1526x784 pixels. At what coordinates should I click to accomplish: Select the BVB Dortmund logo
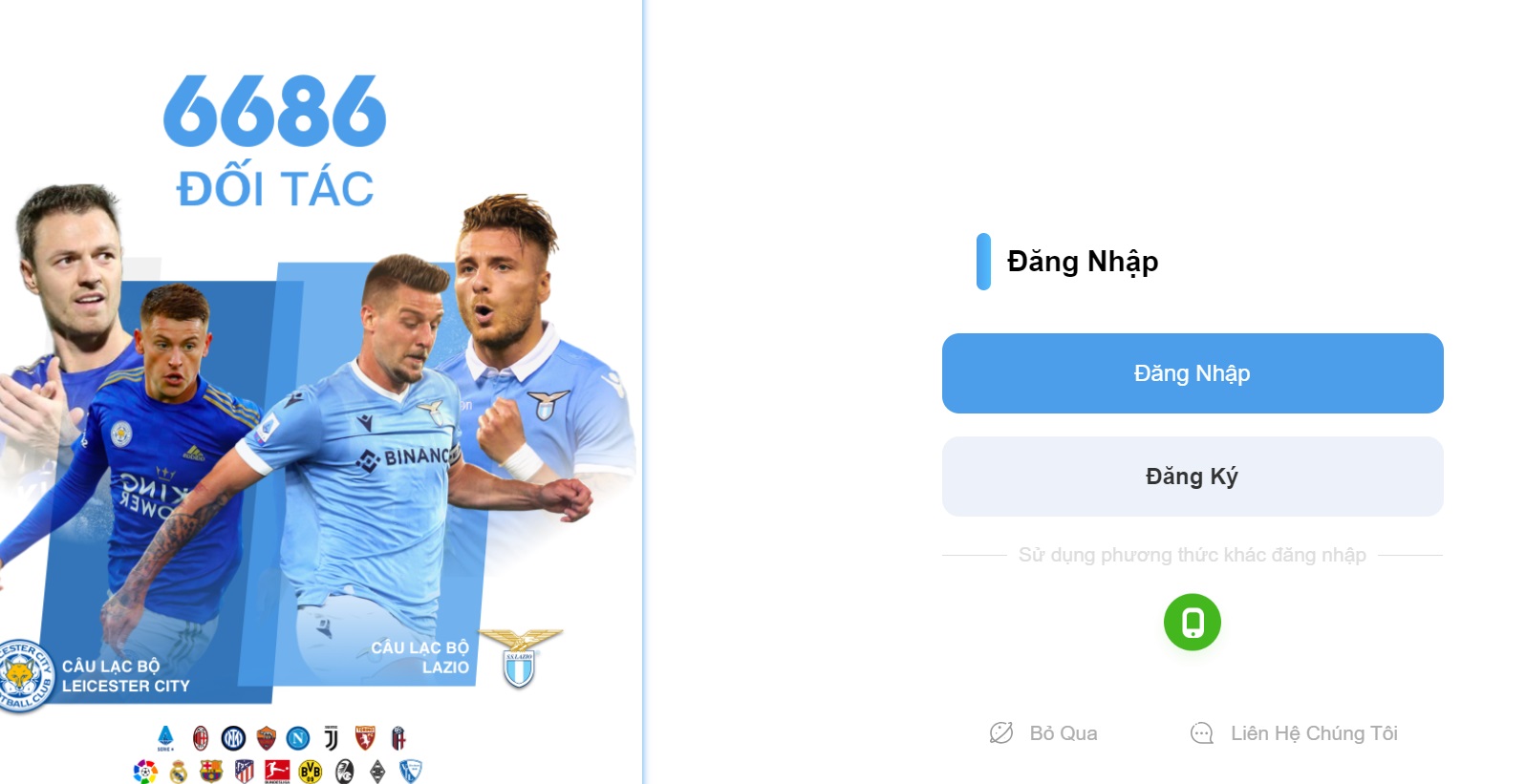click(311, 772)
